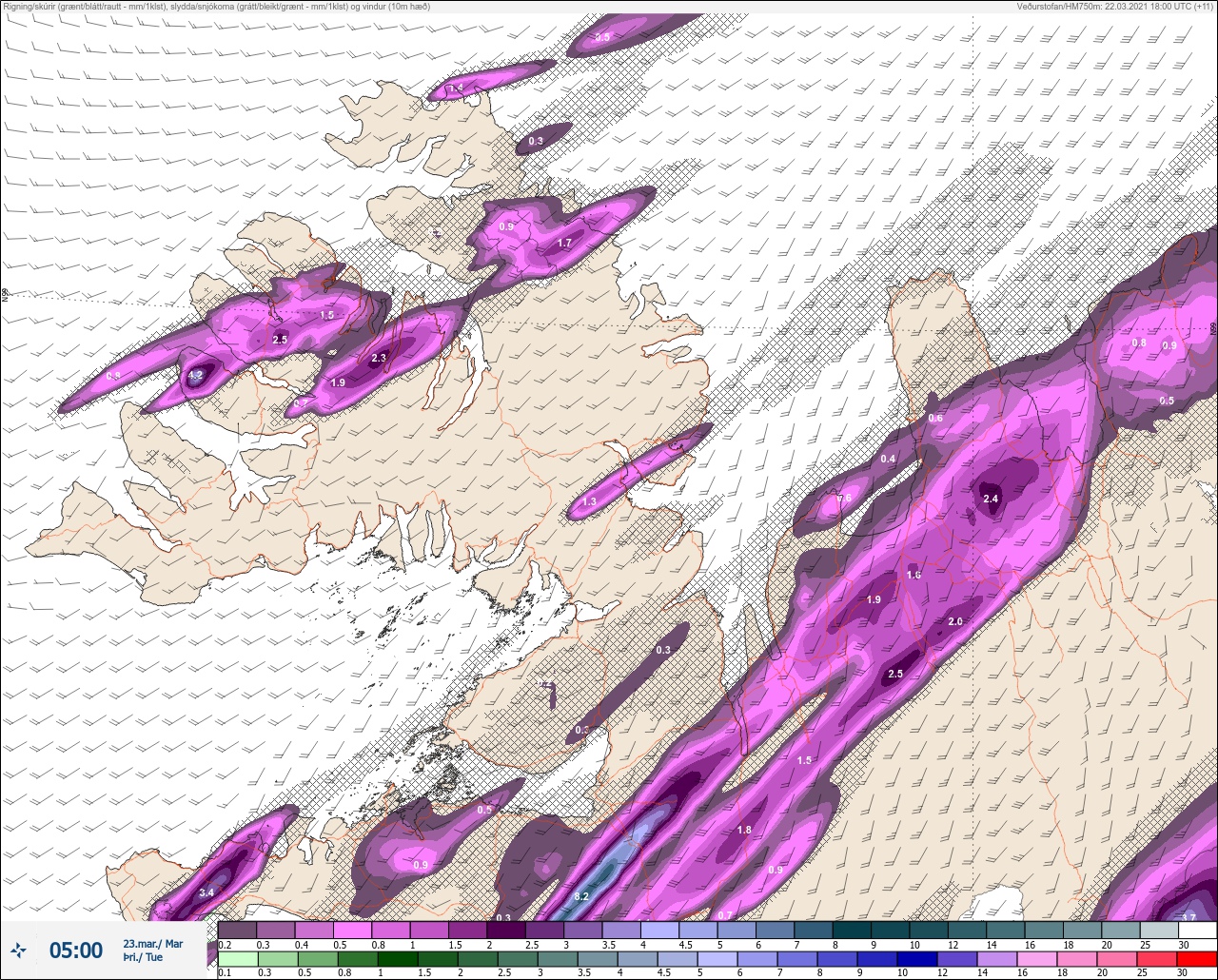Click the date text '23.mar./ Mar'

click(153, 943)
